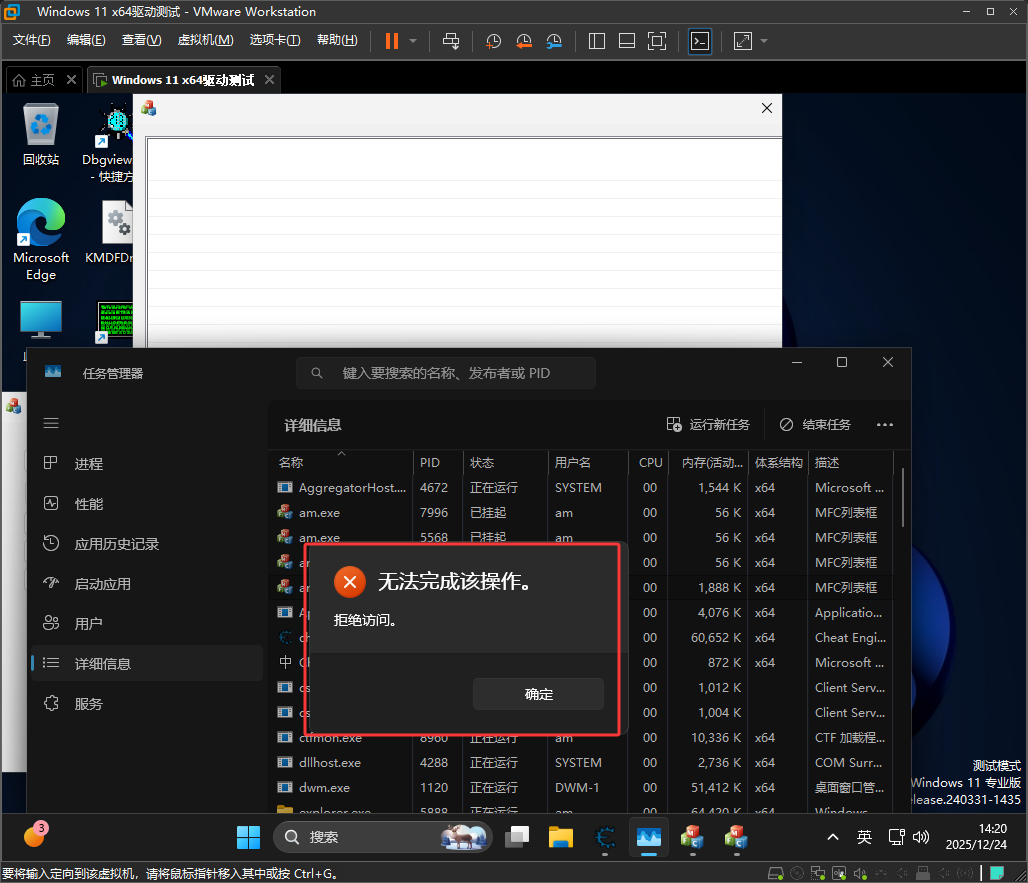Enter full screen mode icon in VMware
This screenshot has width=1028, height=883.
click(x=657, y=41)
